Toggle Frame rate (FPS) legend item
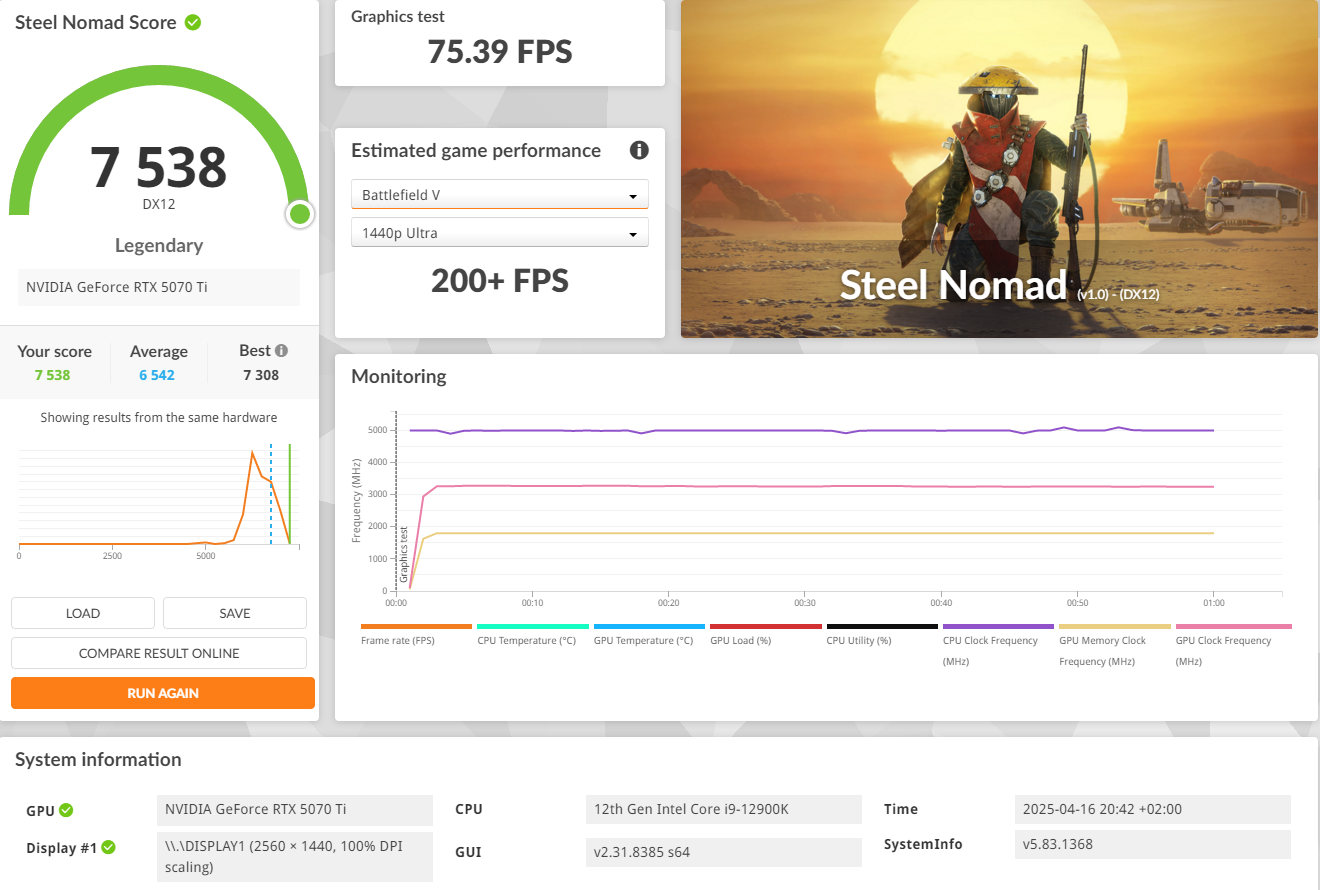Image resolution: width=1320 pixels, height=890 pixels. pos(416,635)
